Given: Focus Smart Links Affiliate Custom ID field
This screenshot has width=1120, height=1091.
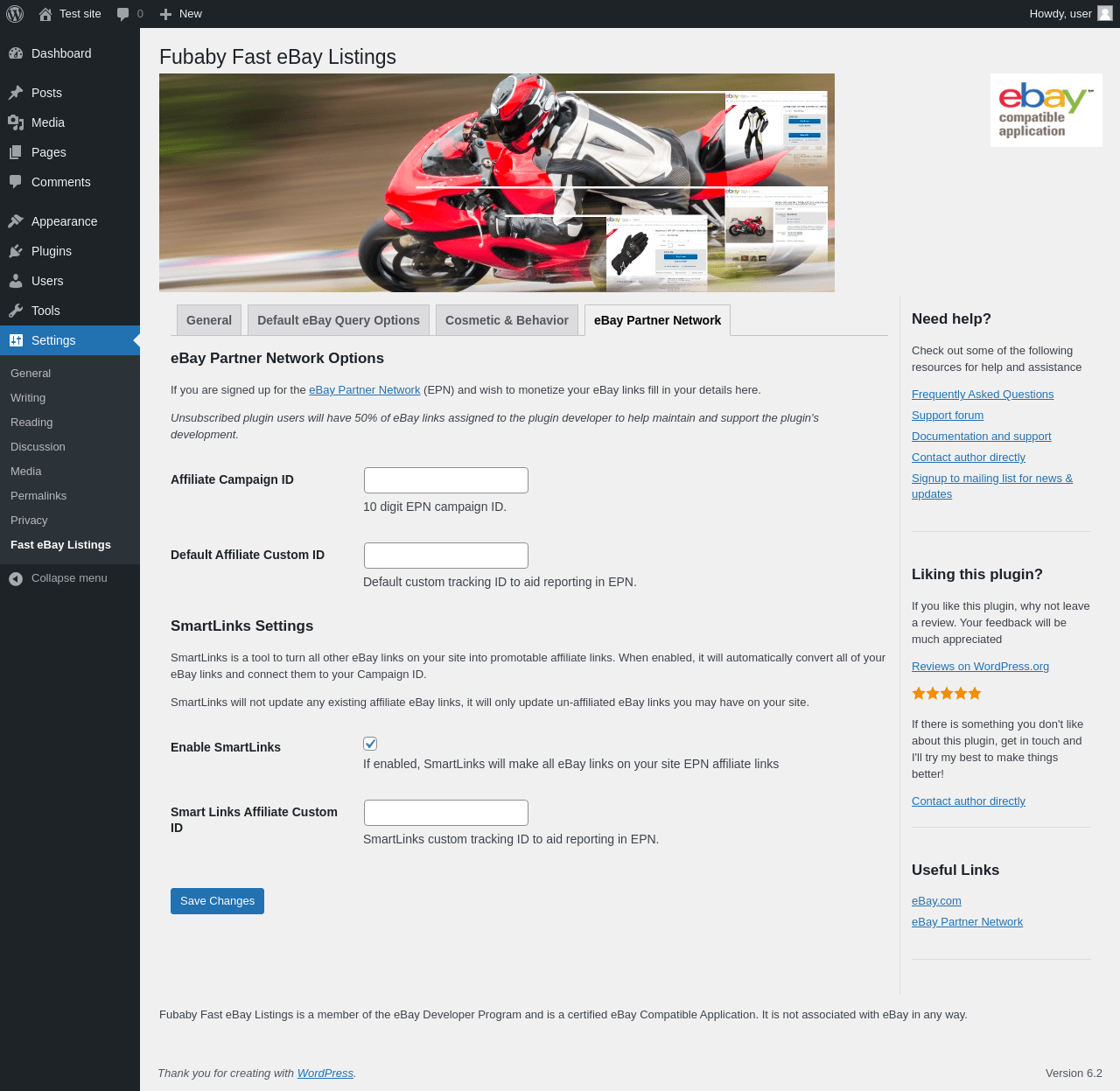Looking at the screenshot, I should click(446, 813).
